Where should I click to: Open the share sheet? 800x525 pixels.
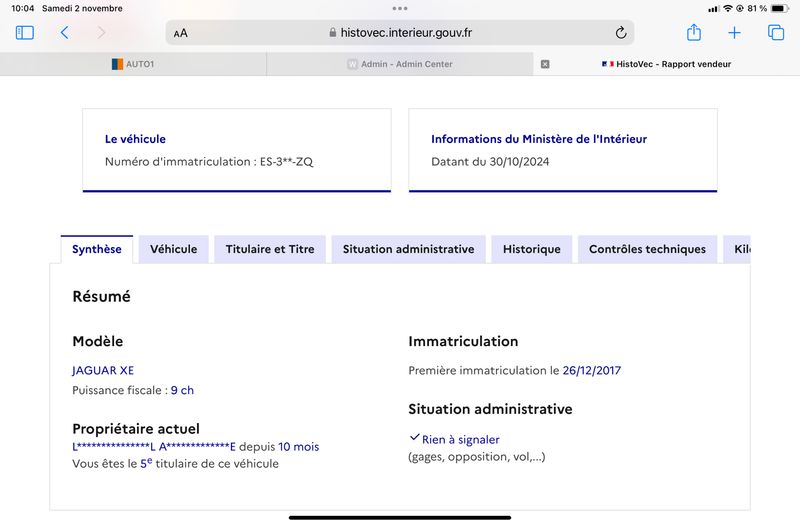pyautogui.click(x=694, y=32)
